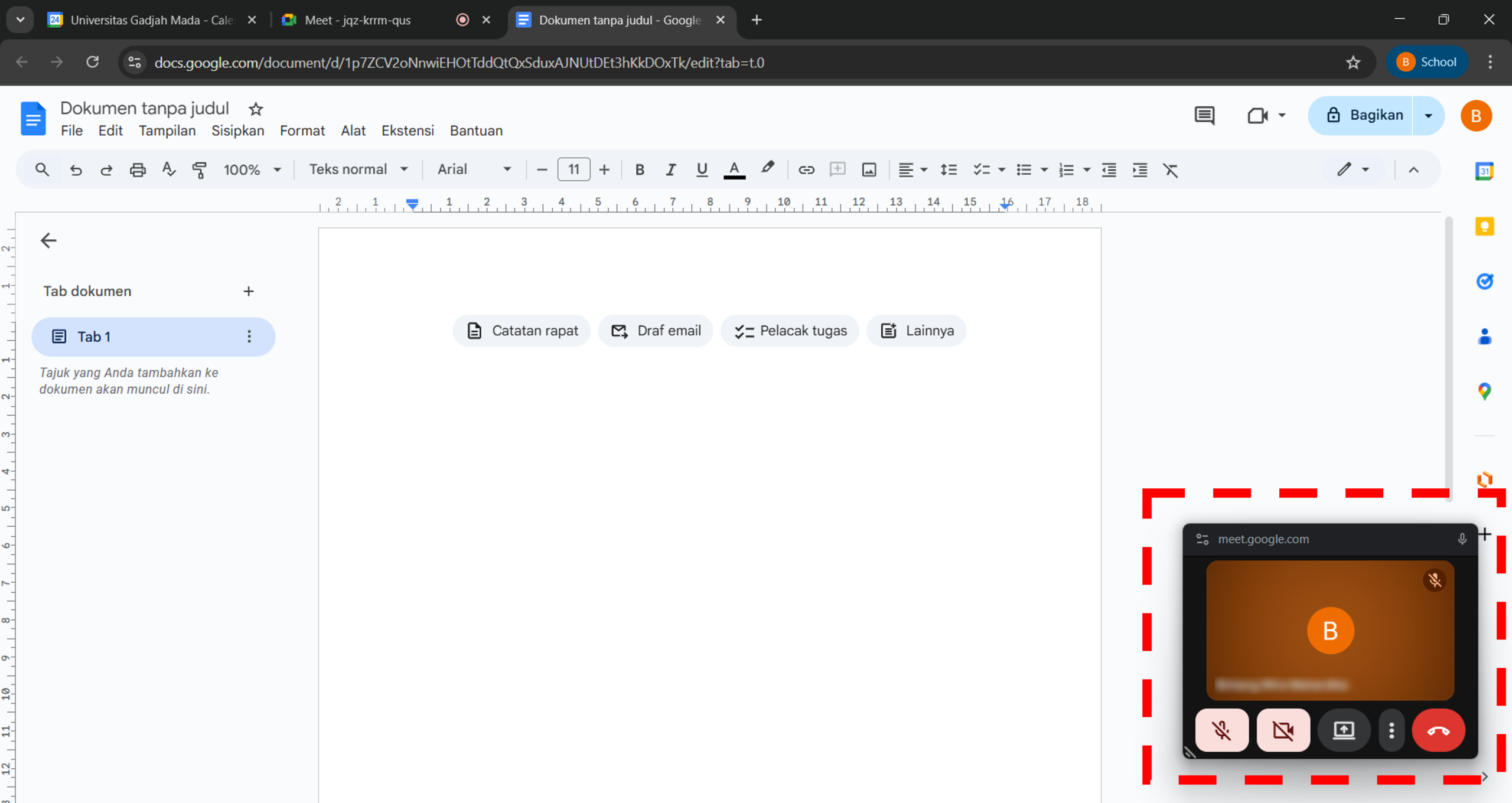Click the clear formatting icon
This screenshot has height=803, width=1512.
[x=1170, y=170]
